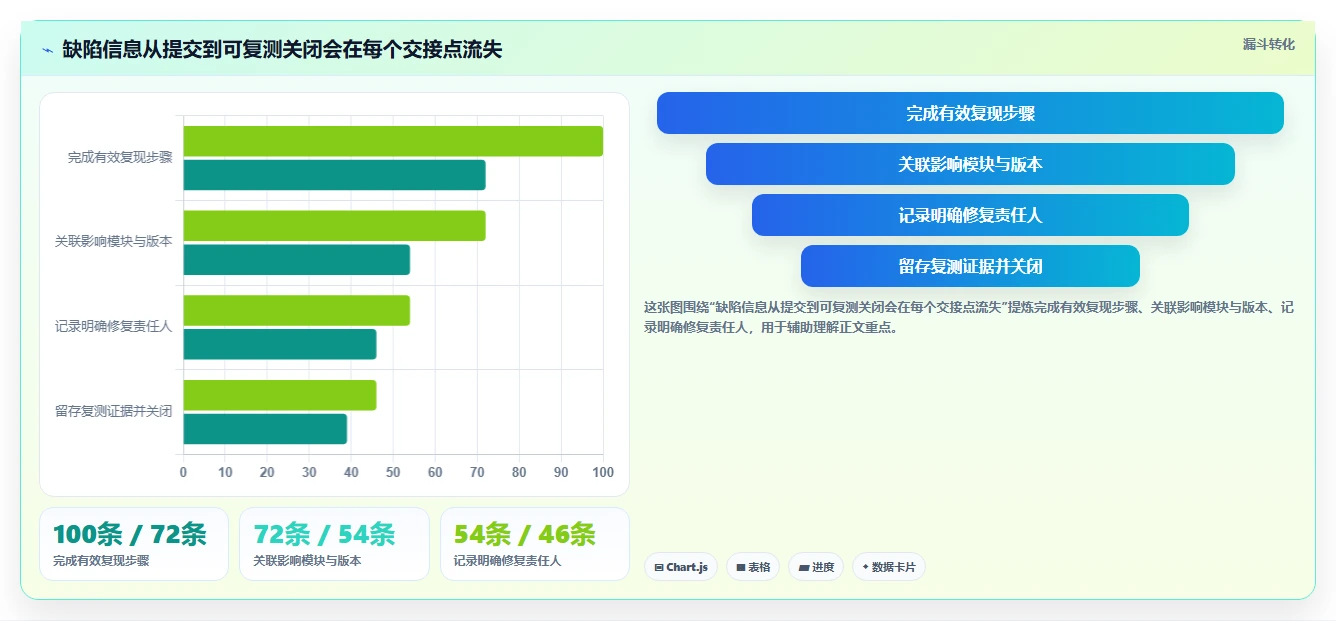Click the chart axis label 记录明确修复责任人
This screenshot has width=1336, height=621.
pos(114,326)
